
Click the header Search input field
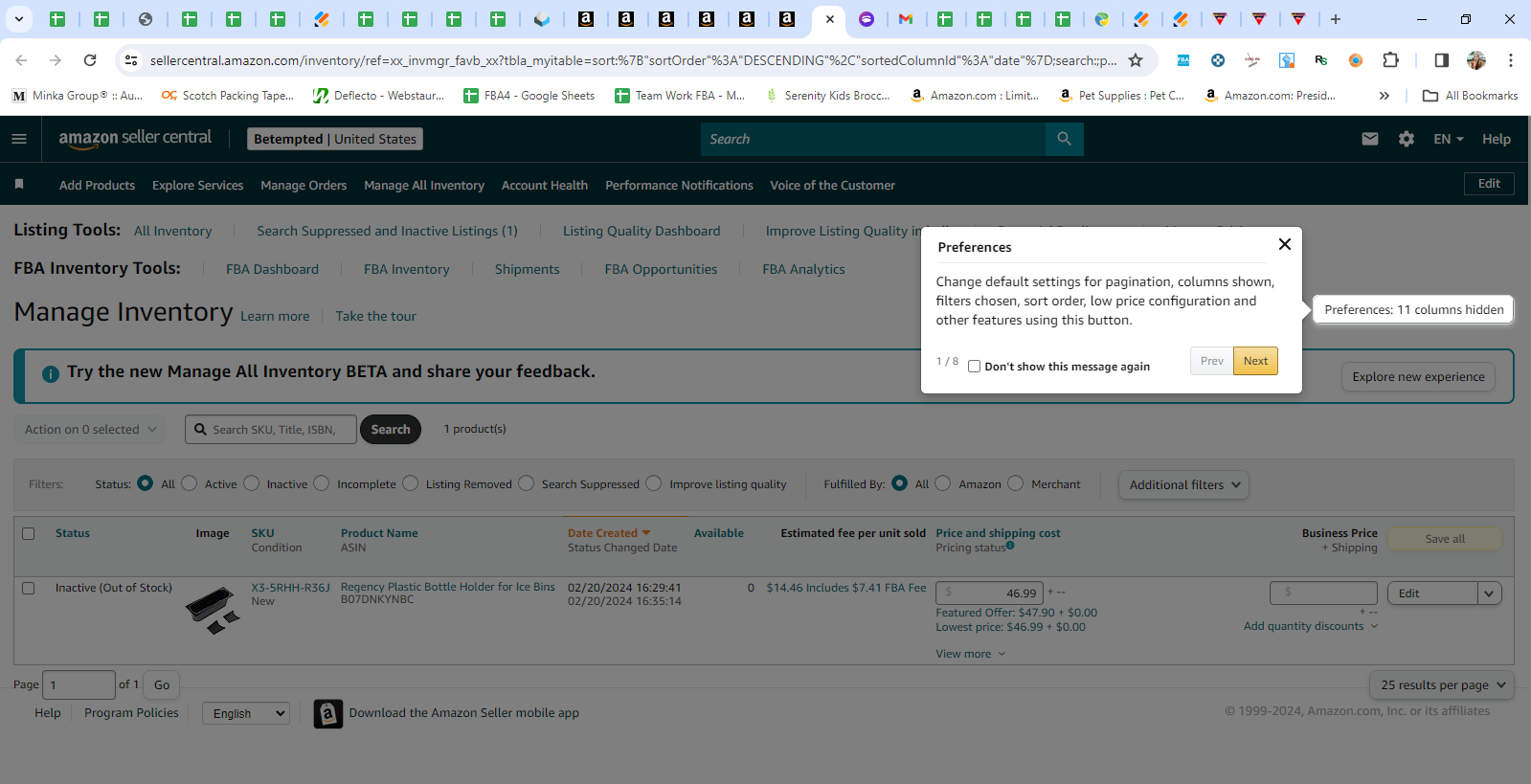pos(873,139)
